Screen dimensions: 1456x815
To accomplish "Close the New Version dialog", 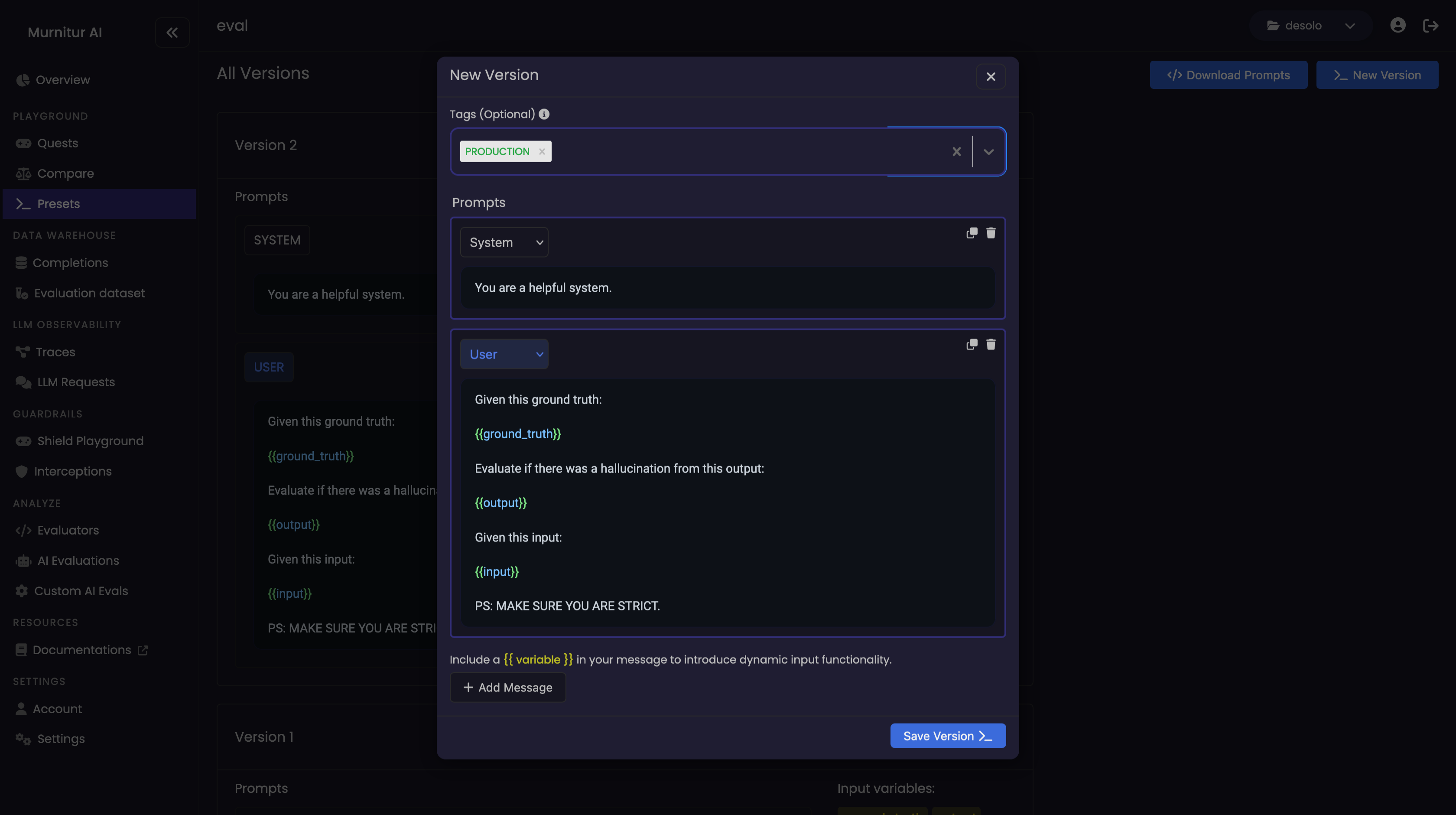I will point(990,77).
